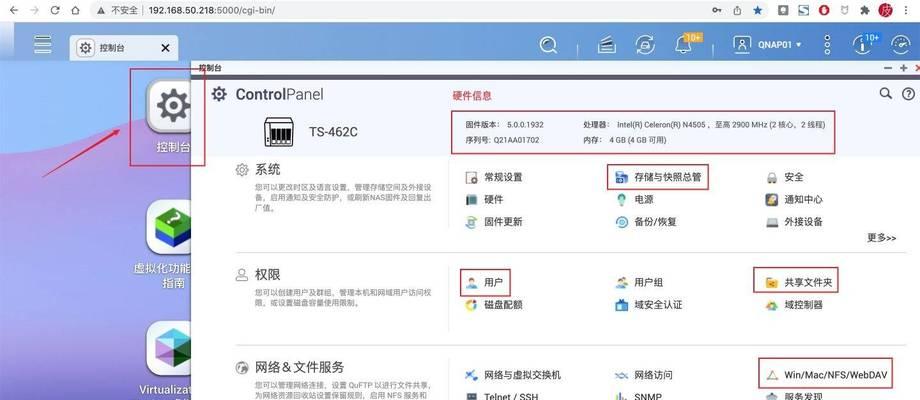Open 通知中心 notification center
Viewport: 920px width, 400px height.
794,199
